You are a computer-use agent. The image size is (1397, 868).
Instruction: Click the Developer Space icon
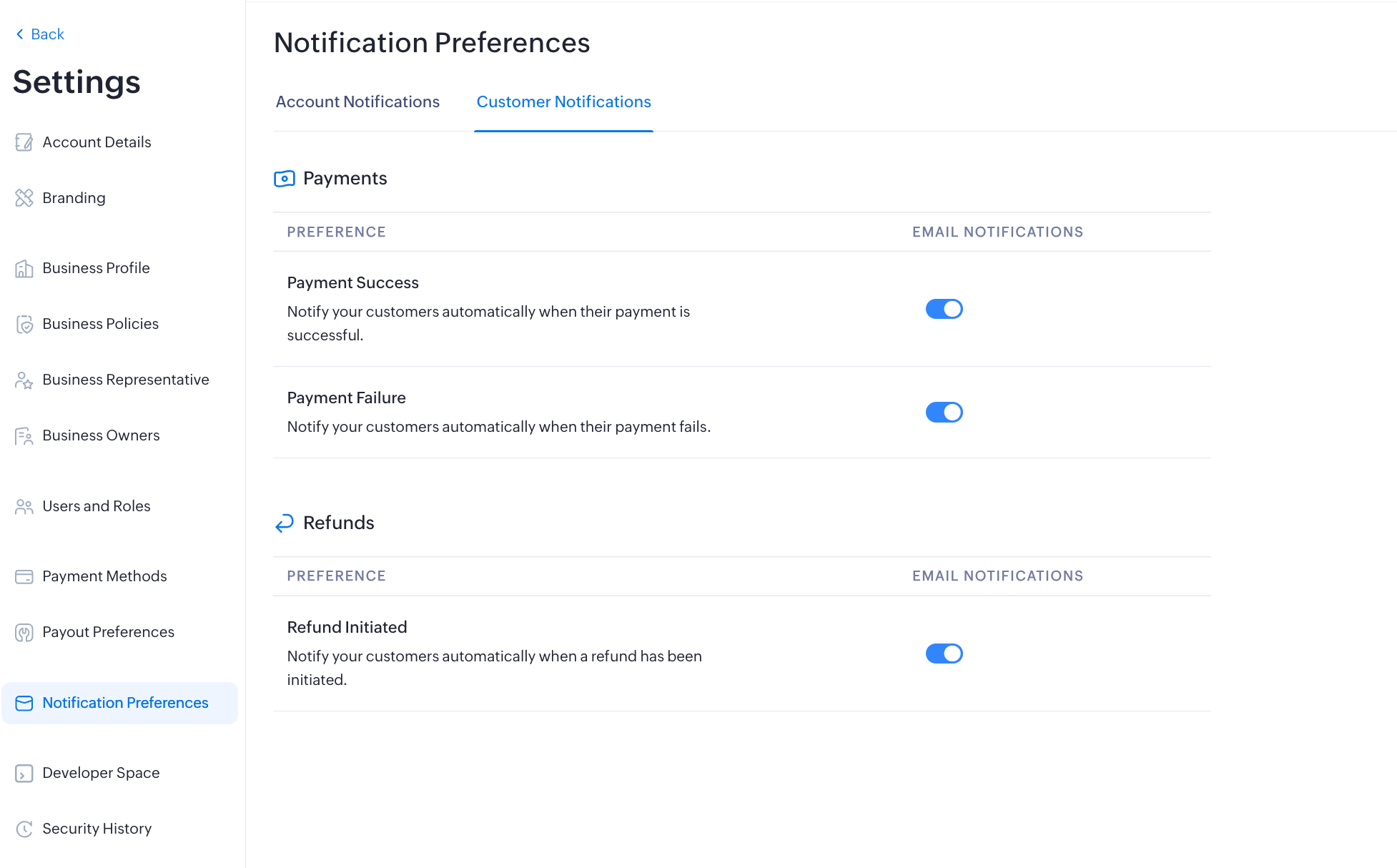click(24, 773)
